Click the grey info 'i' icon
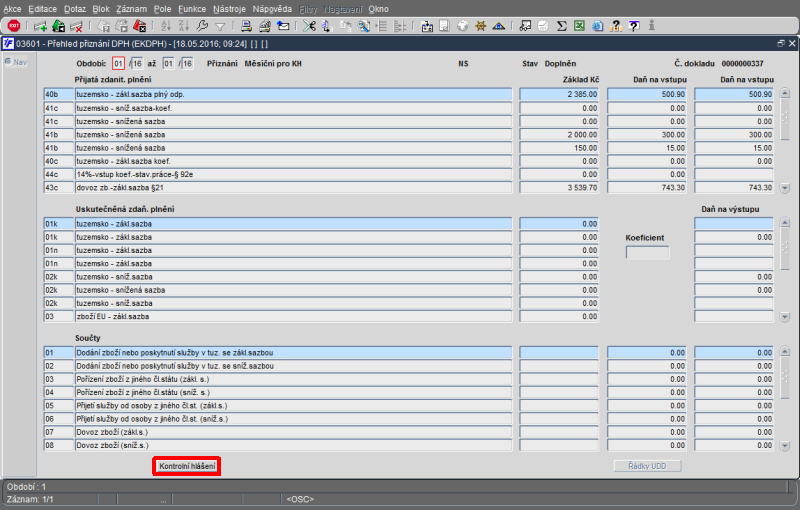The image size is (800, 510). pyautogui.click(x=652, y=26)
